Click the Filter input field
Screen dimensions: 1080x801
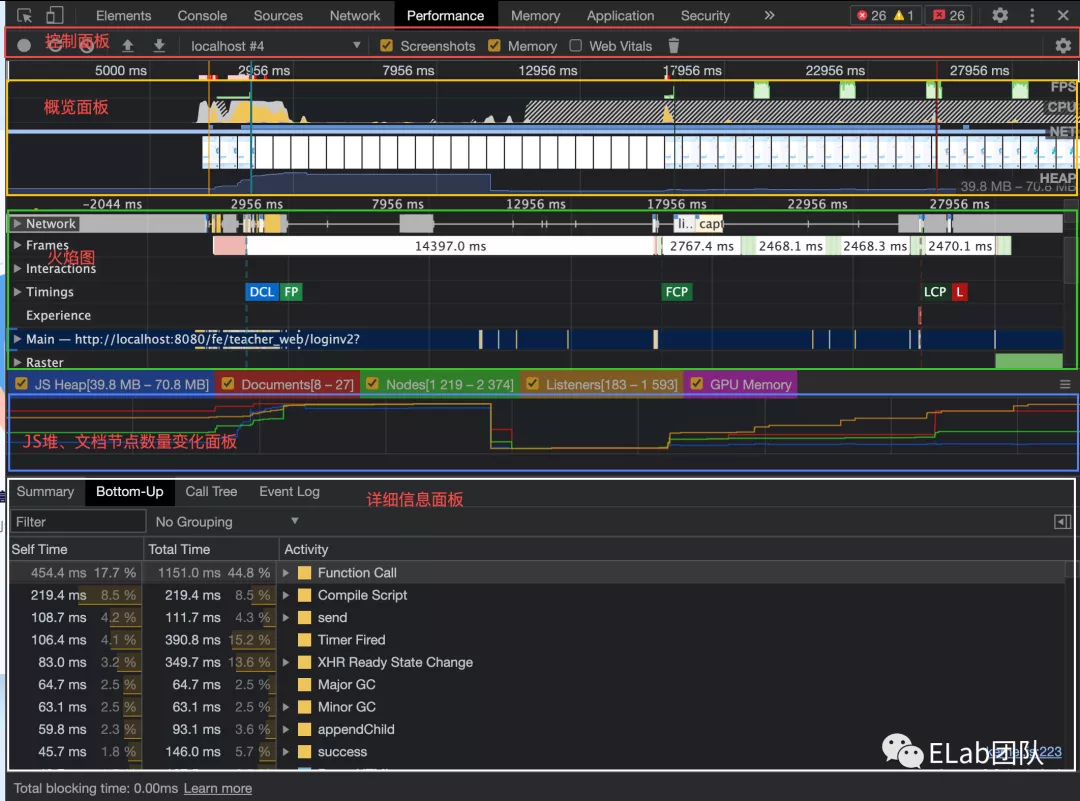tap(78, 521)
